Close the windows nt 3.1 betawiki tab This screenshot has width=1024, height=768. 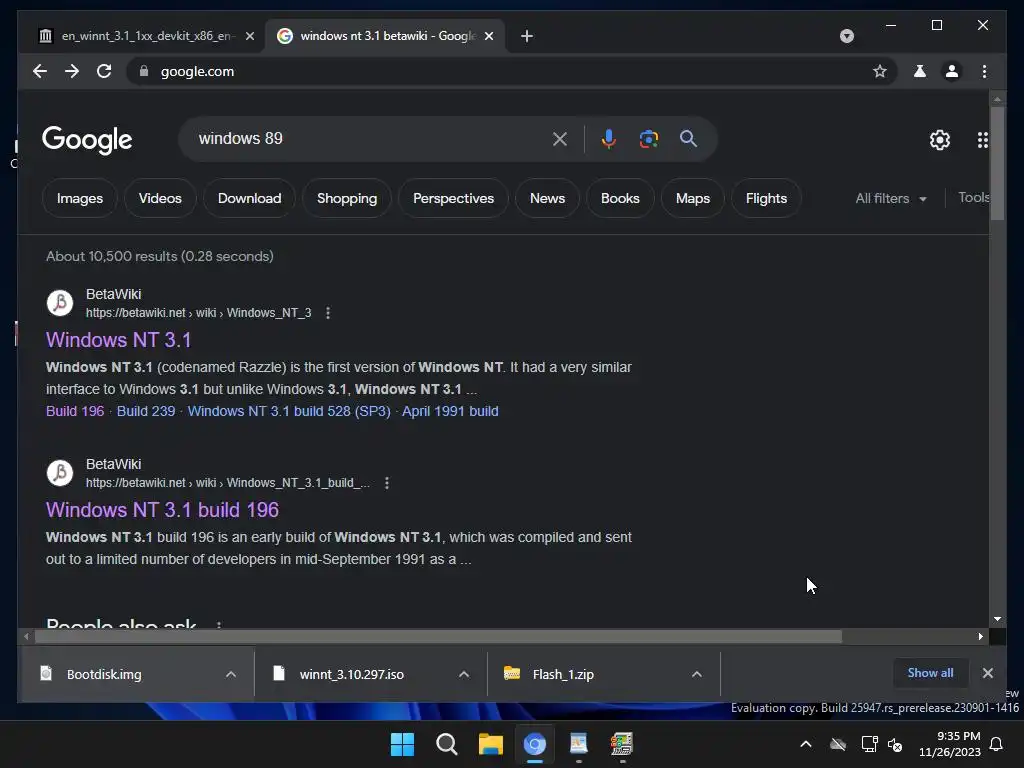(x=488, y=36)
